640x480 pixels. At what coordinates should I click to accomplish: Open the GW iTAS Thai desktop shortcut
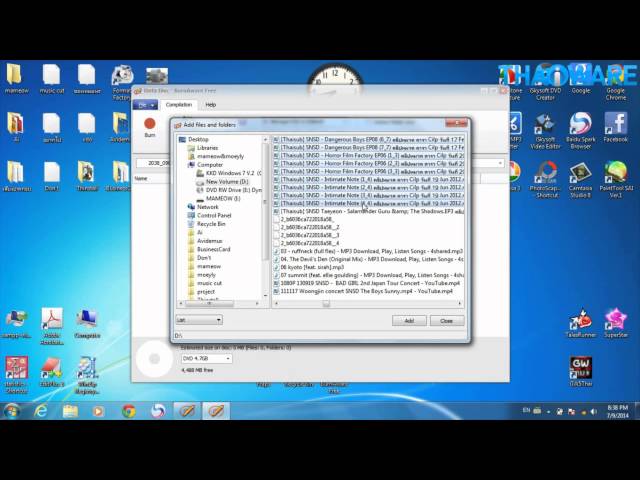pyautogui.click(x=580, y=372)
